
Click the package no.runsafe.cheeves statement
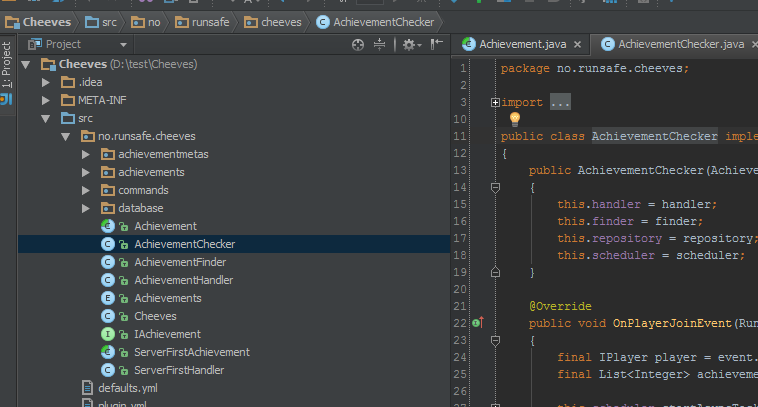tap(595, 68)
